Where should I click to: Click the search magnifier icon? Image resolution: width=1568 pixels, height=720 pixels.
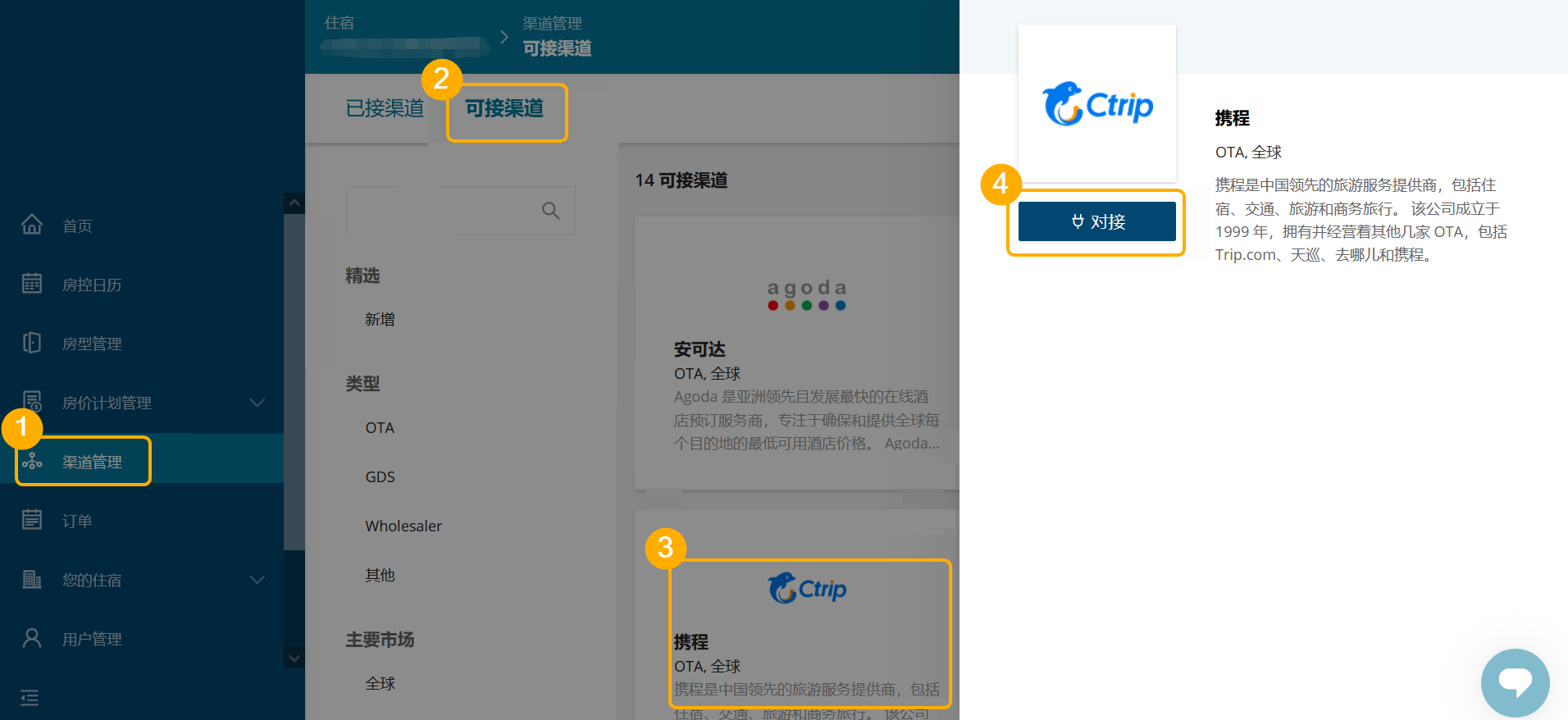pyautogui.click(x=551, y=211)
